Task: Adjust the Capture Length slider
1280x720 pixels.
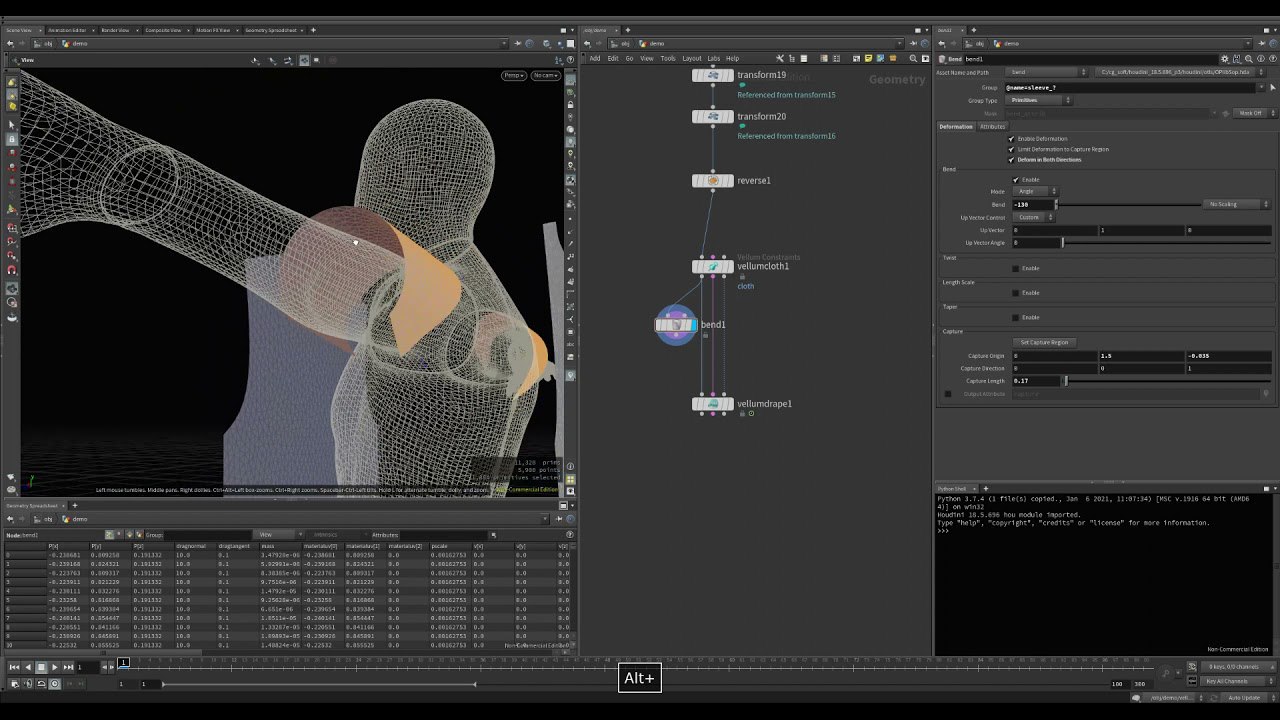Action: click(x=1066, y=381)
